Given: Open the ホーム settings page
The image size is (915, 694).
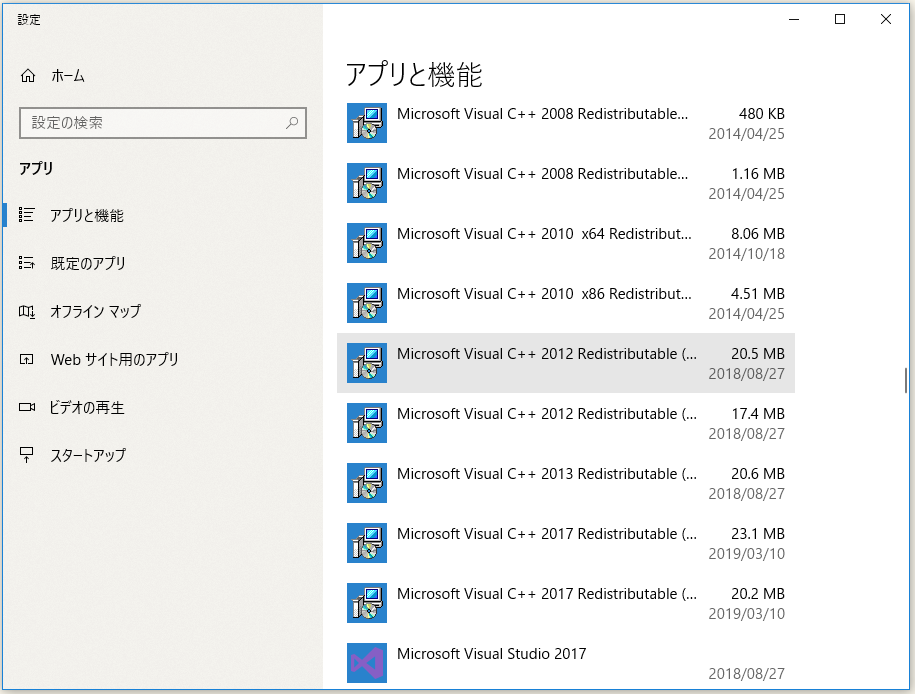Looking at the screenshot, I should (68, 76).
